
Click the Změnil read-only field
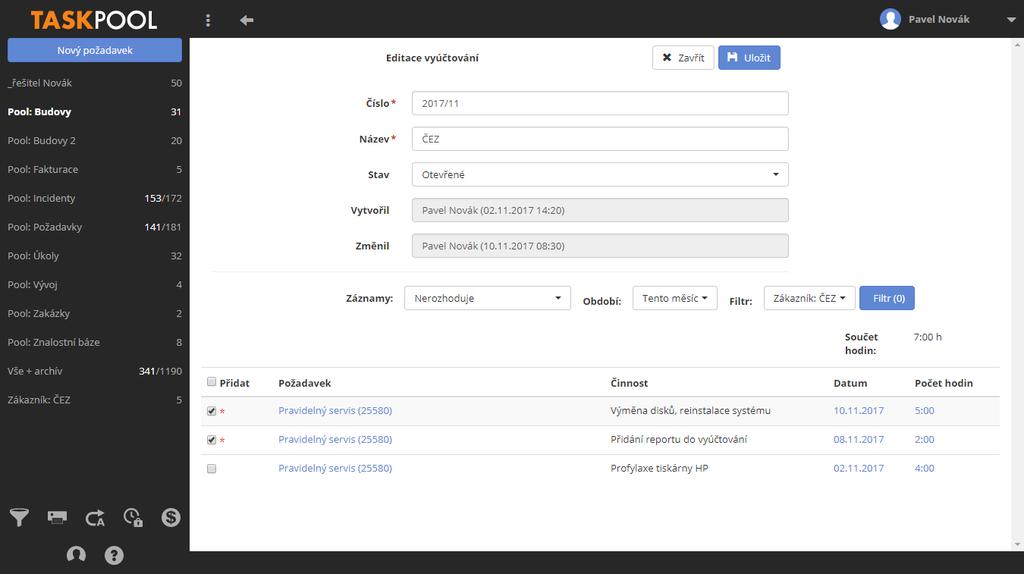click(600, 246)
